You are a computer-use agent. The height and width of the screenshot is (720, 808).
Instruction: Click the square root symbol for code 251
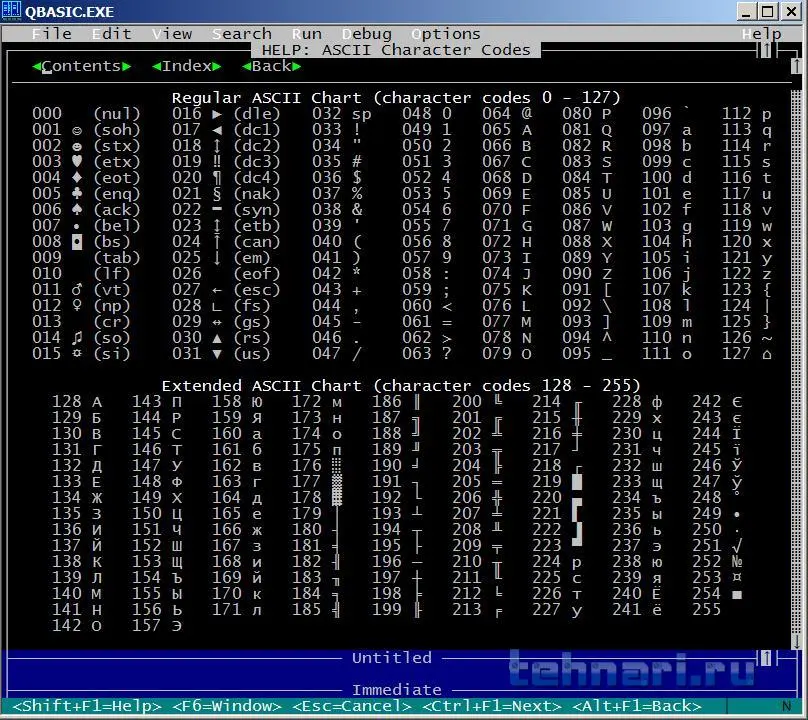point(737,546)
